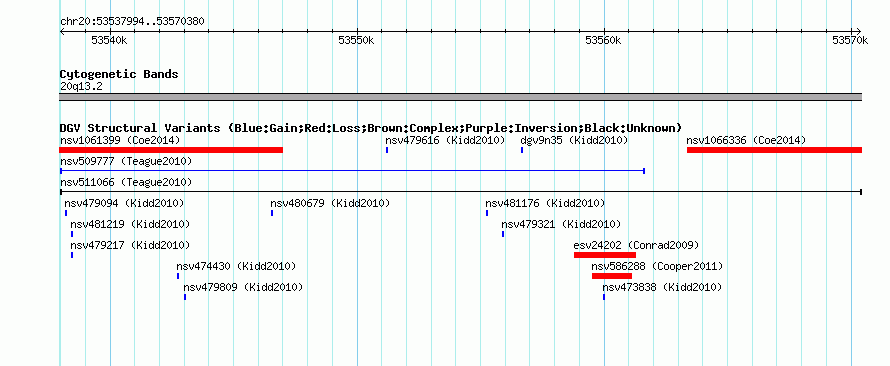Click the red esv24202 loss variant bar
The image size is (890, 366).
coord(605,255)
